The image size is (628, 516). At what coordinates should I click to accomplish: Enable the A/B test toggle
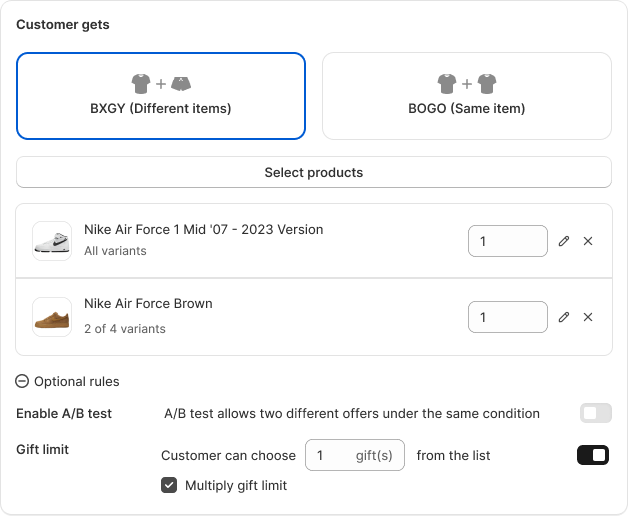coord(595,413)
